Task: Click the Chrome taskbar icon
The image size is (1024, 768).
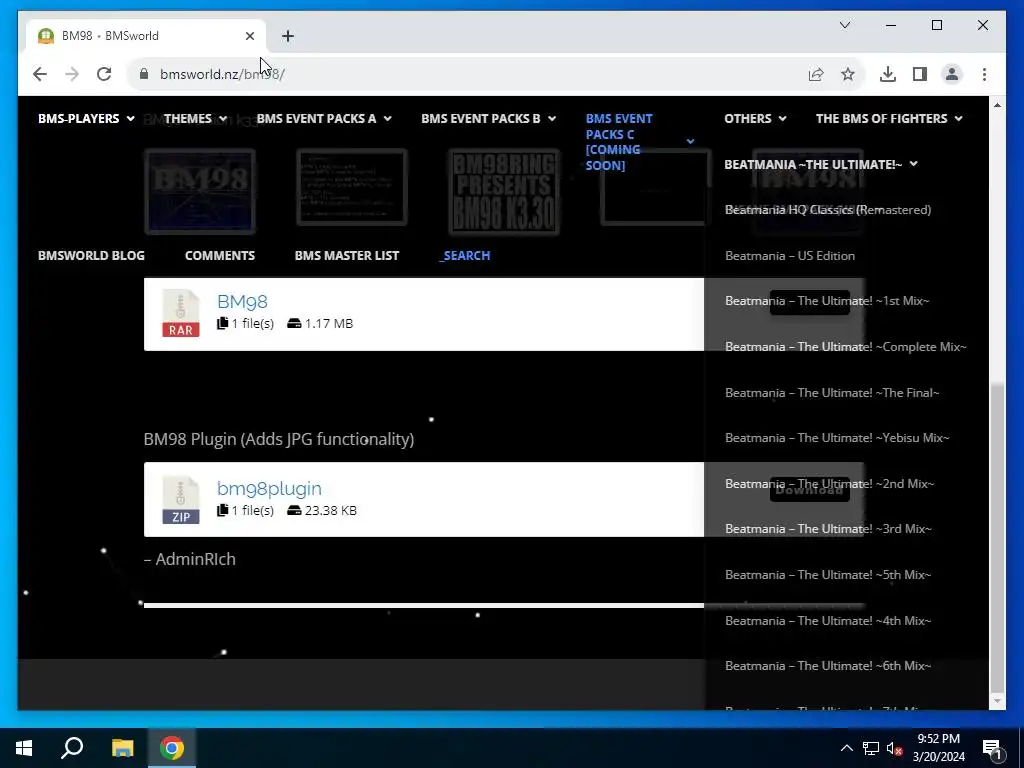Action: [x=172, y=748]
